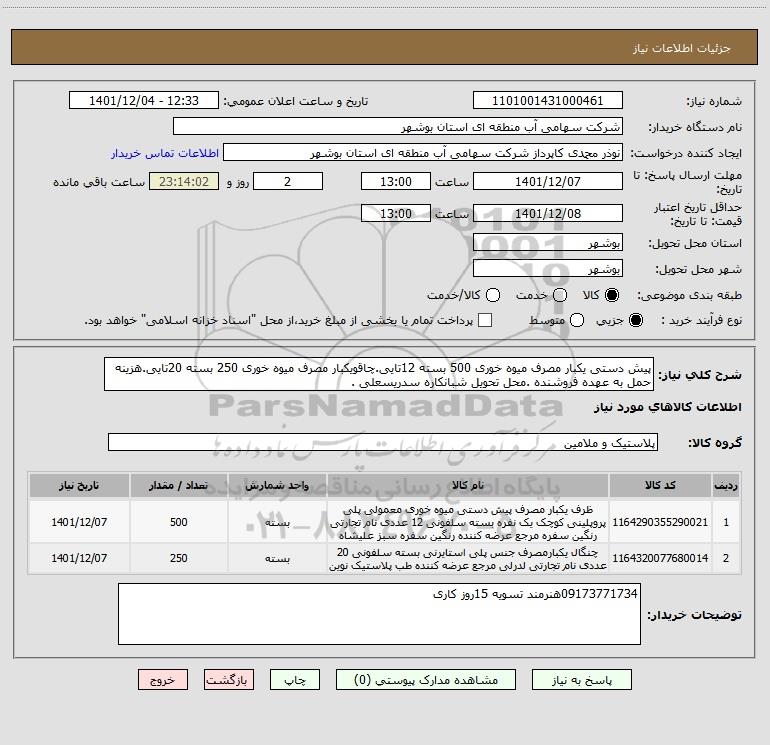Click quantity 250 in row 2
770x745 pixels.
click(x=179, y=558)
